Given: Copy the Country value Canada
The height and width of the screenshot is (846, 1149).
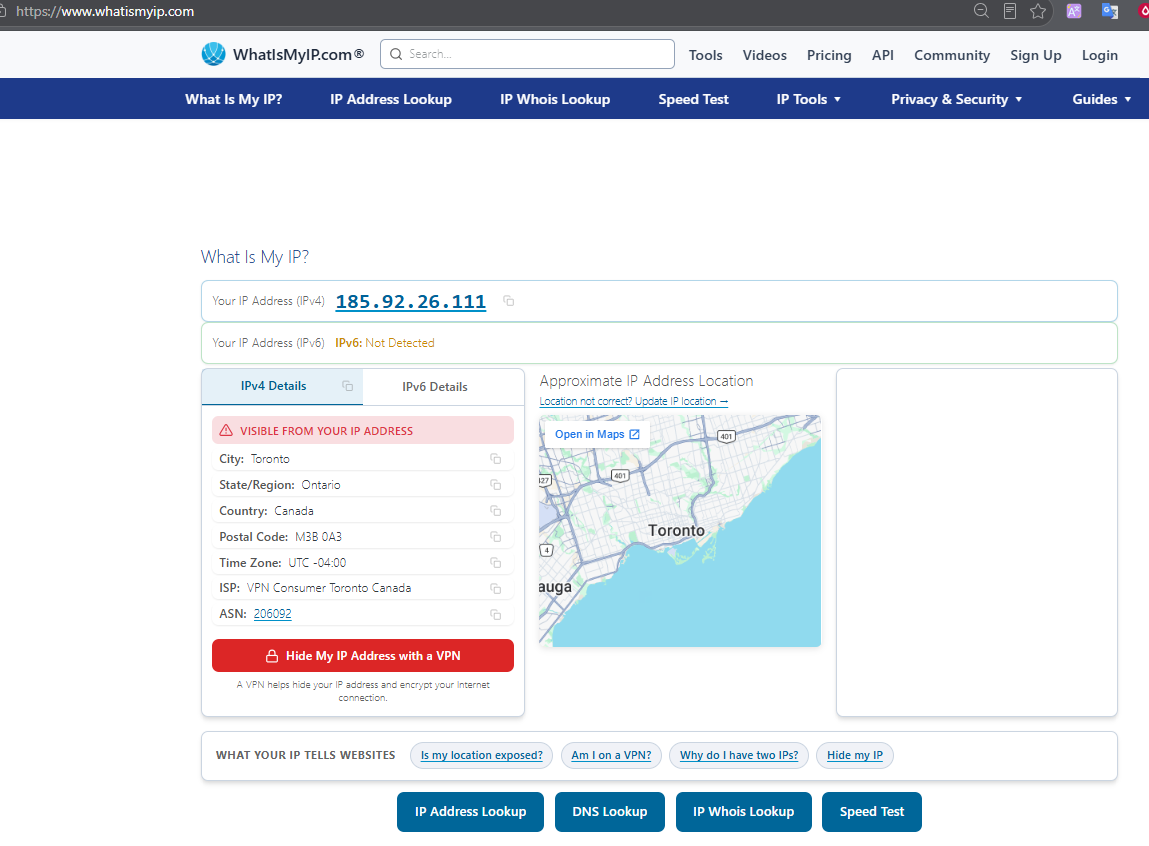Looking at the screenshot, I should pos(495,511).
